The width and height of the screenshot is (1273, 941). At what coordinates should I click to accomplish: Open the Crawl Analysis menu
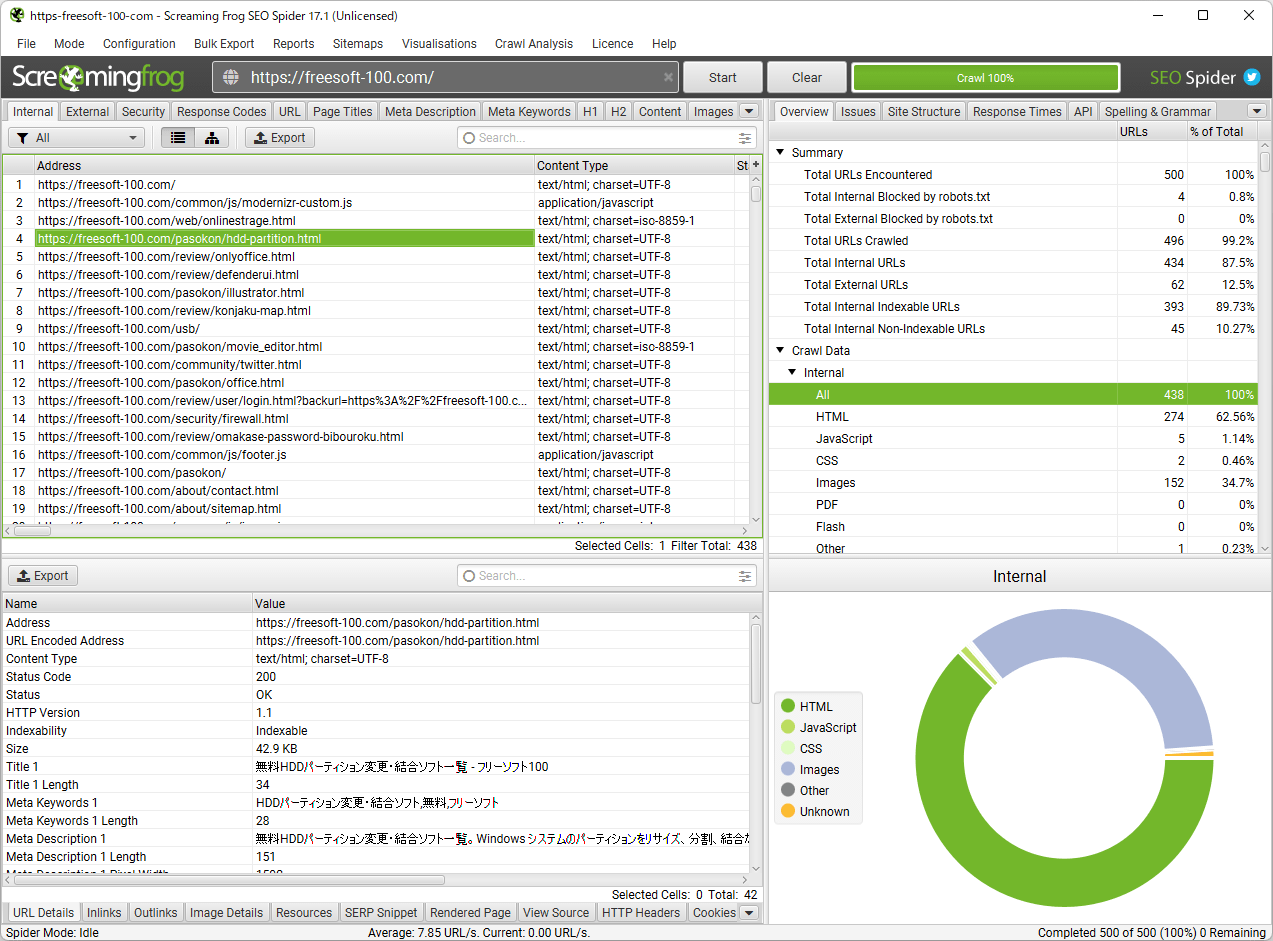534,44
